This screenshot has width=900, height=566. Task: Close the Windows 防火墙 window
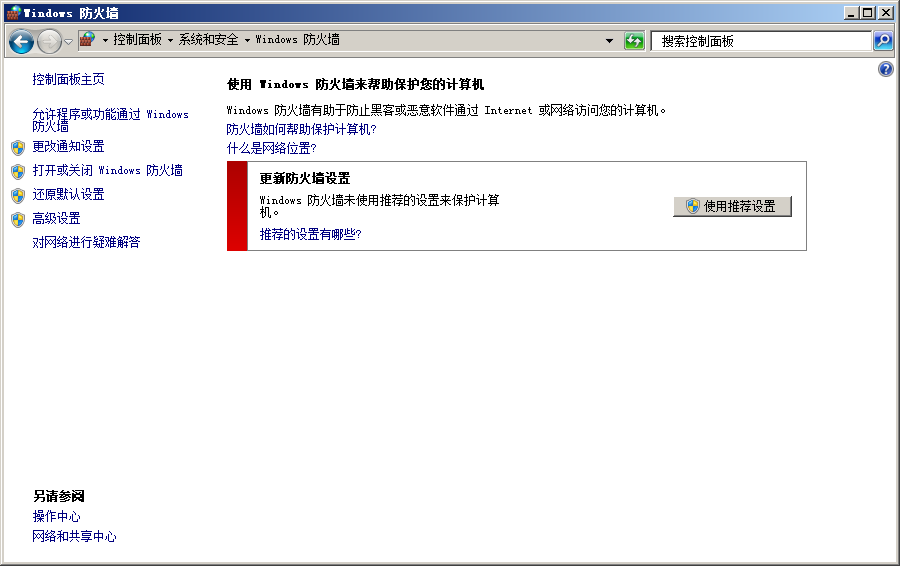point(886,13)
